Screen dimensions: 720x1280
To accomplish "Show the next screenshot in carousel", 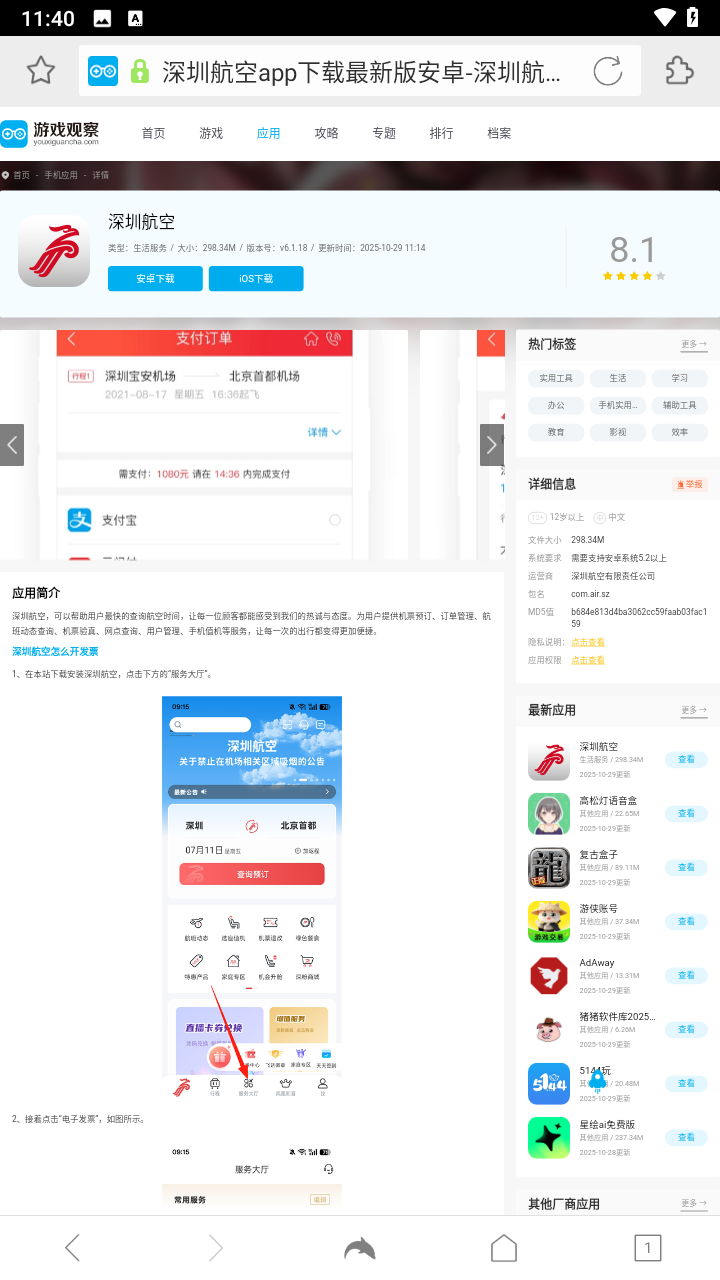I will pos(491,445).
